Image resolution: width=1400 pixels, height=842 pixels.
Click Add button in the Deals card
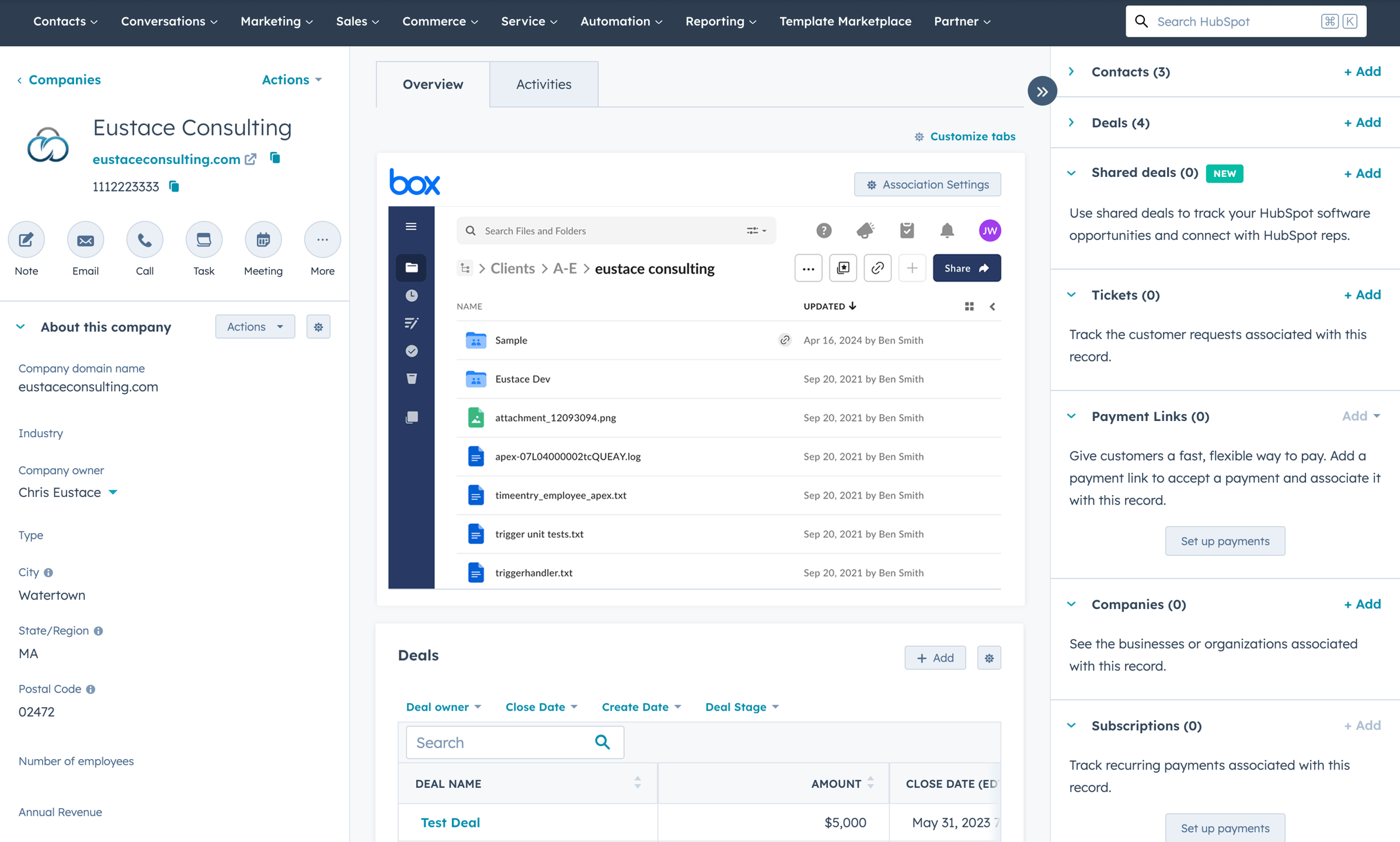pyautogui.click(x=935, y=658)
